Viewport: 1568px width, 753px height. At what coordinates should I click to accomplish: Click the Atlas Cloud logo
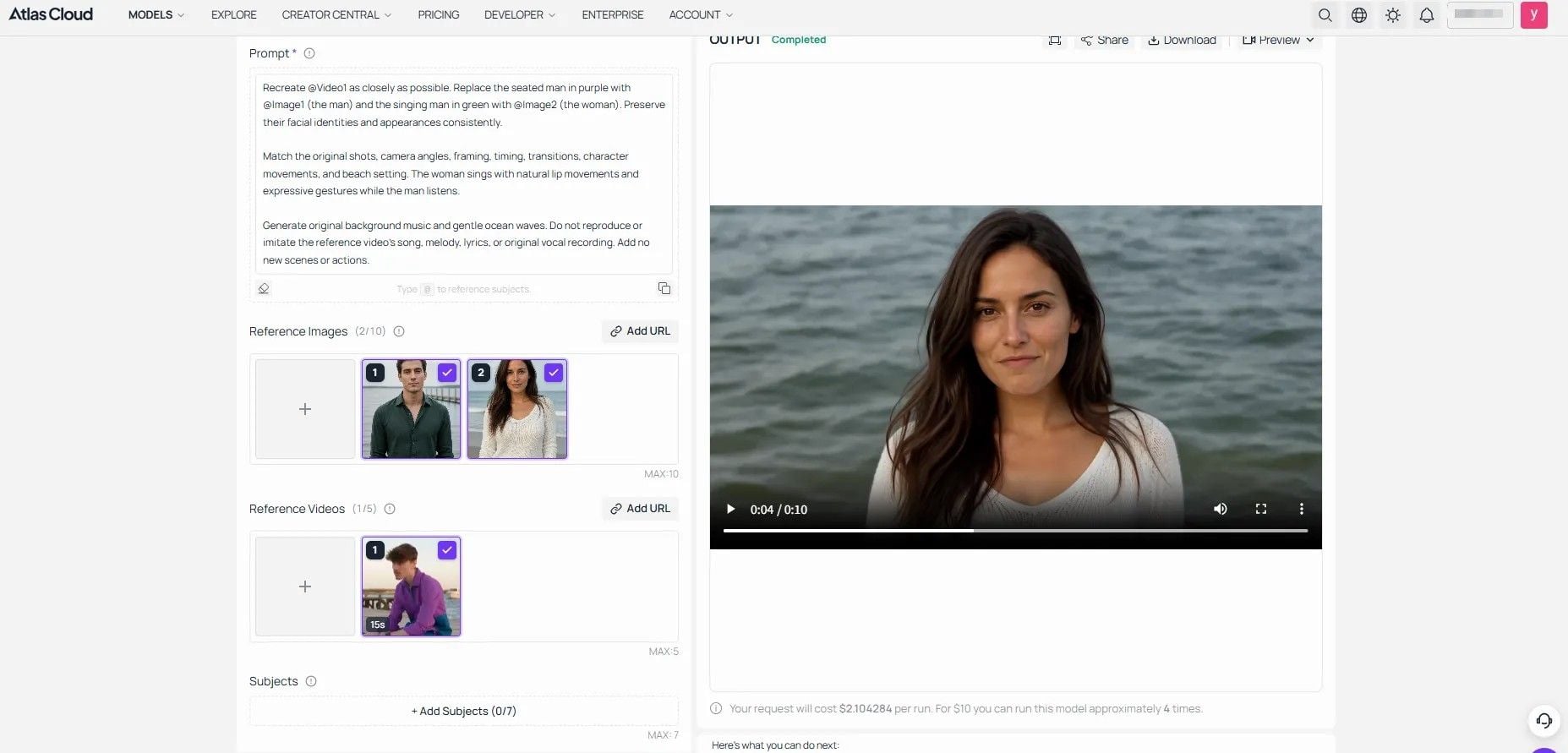(51, 14)
